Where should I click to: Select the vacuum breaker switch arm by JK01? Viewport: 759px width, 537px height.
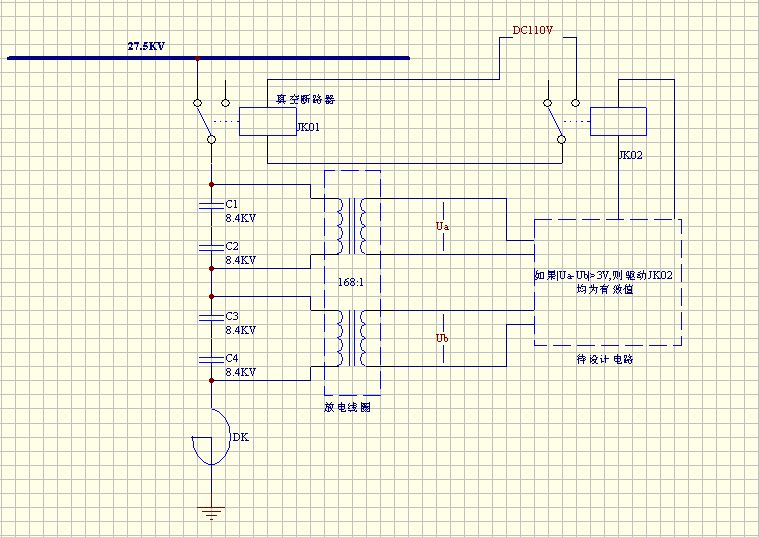click(204, 121)
